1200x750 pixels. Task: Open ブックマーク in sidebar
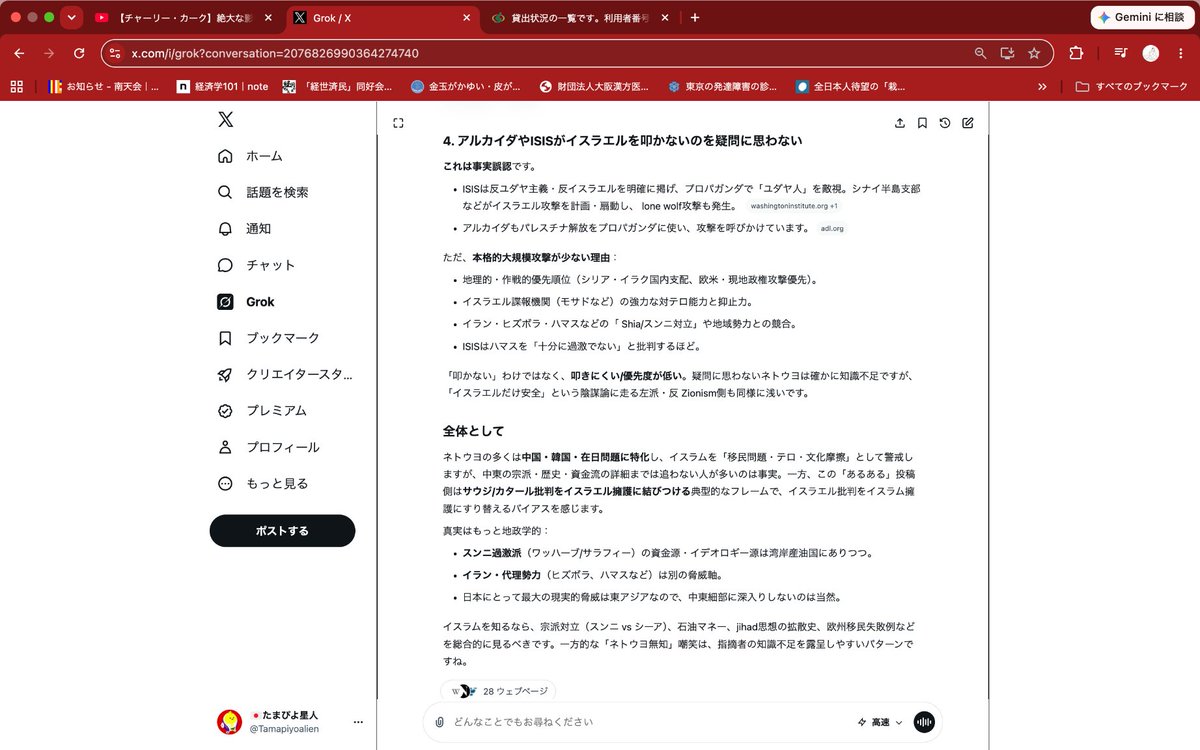269,338
